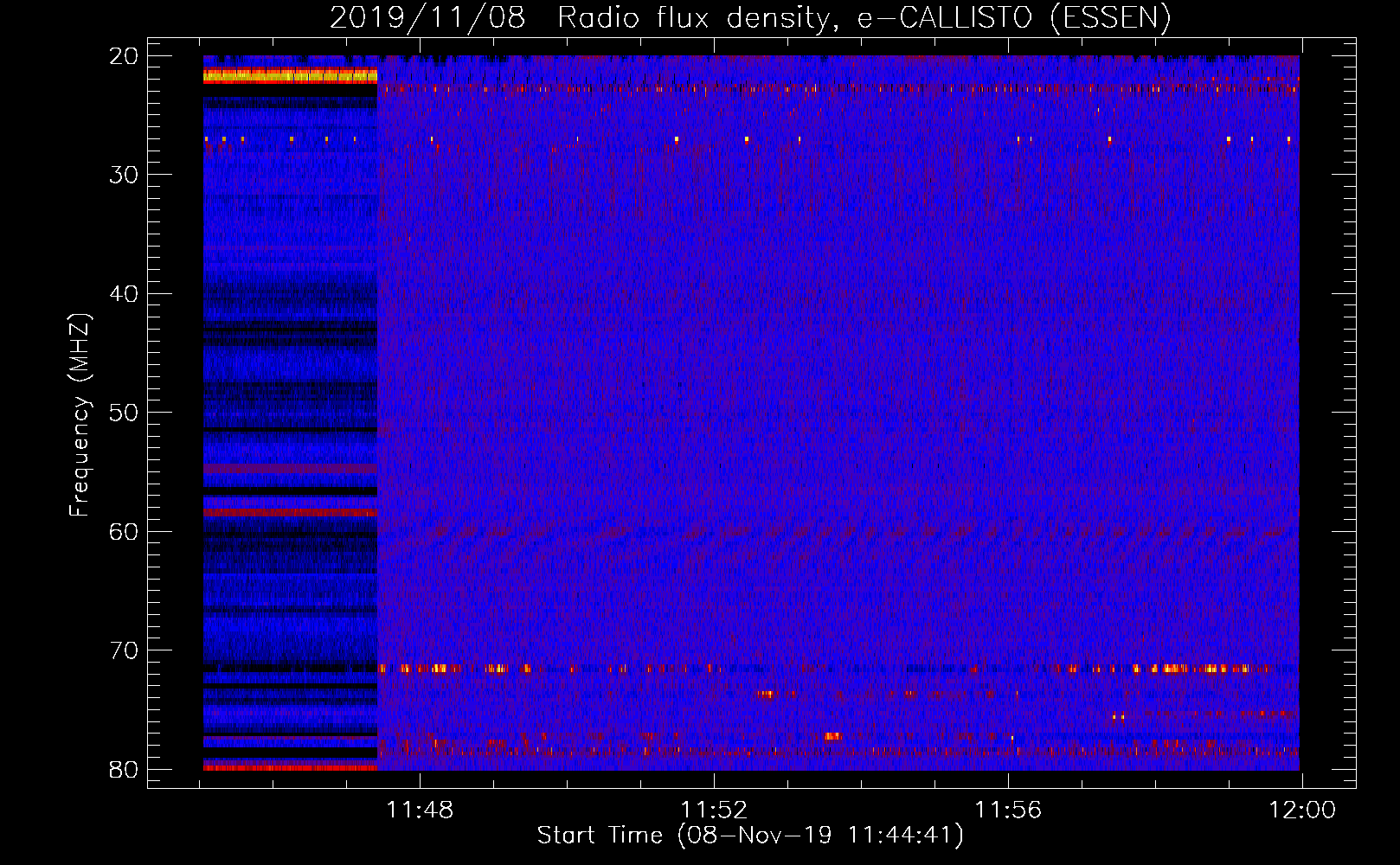Click the 11:52 time tick label

pyautogui.click(x=714, y=811)
